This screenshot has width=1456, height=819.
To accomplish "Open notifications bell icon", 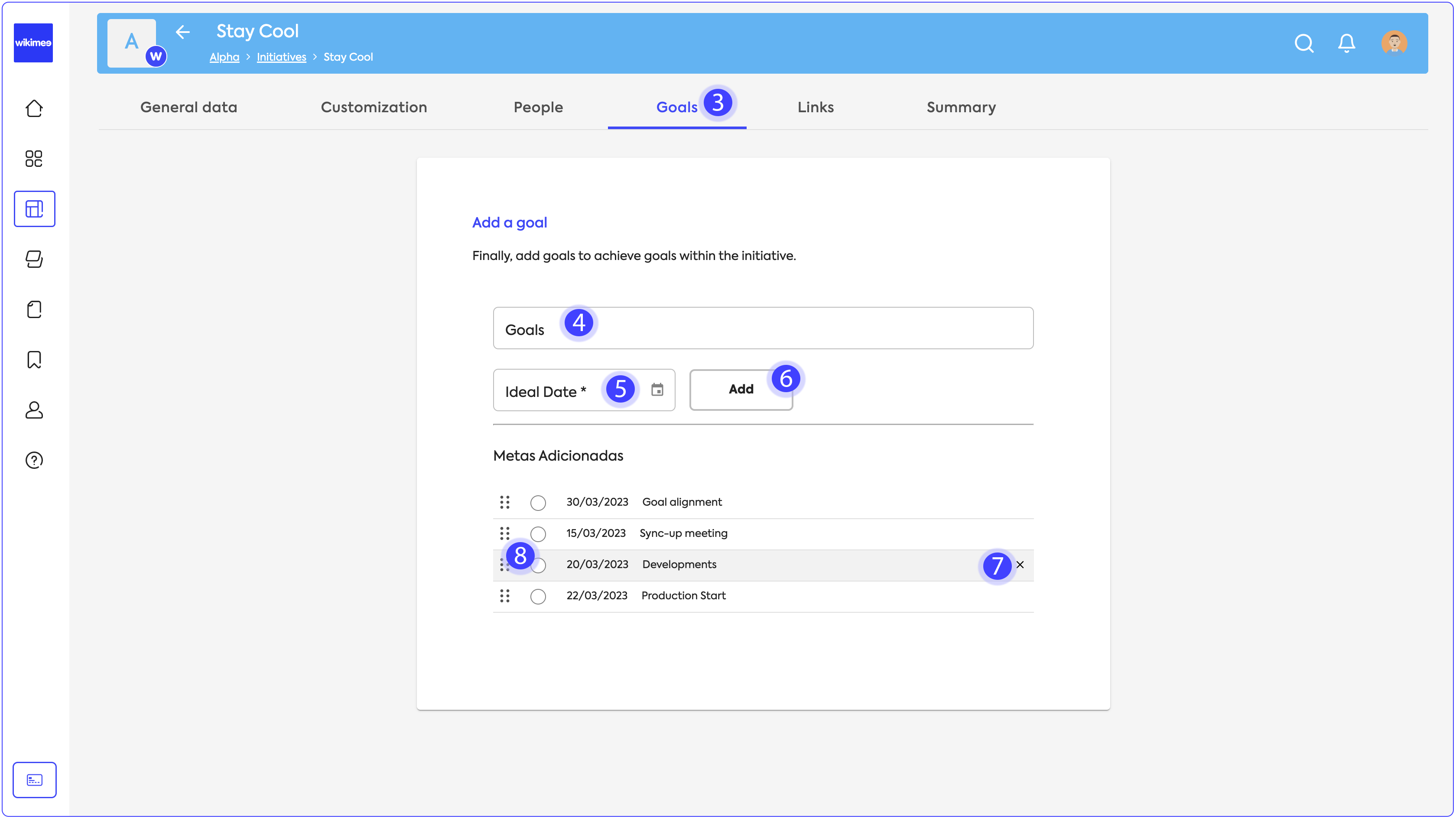I will [1346, 43].
